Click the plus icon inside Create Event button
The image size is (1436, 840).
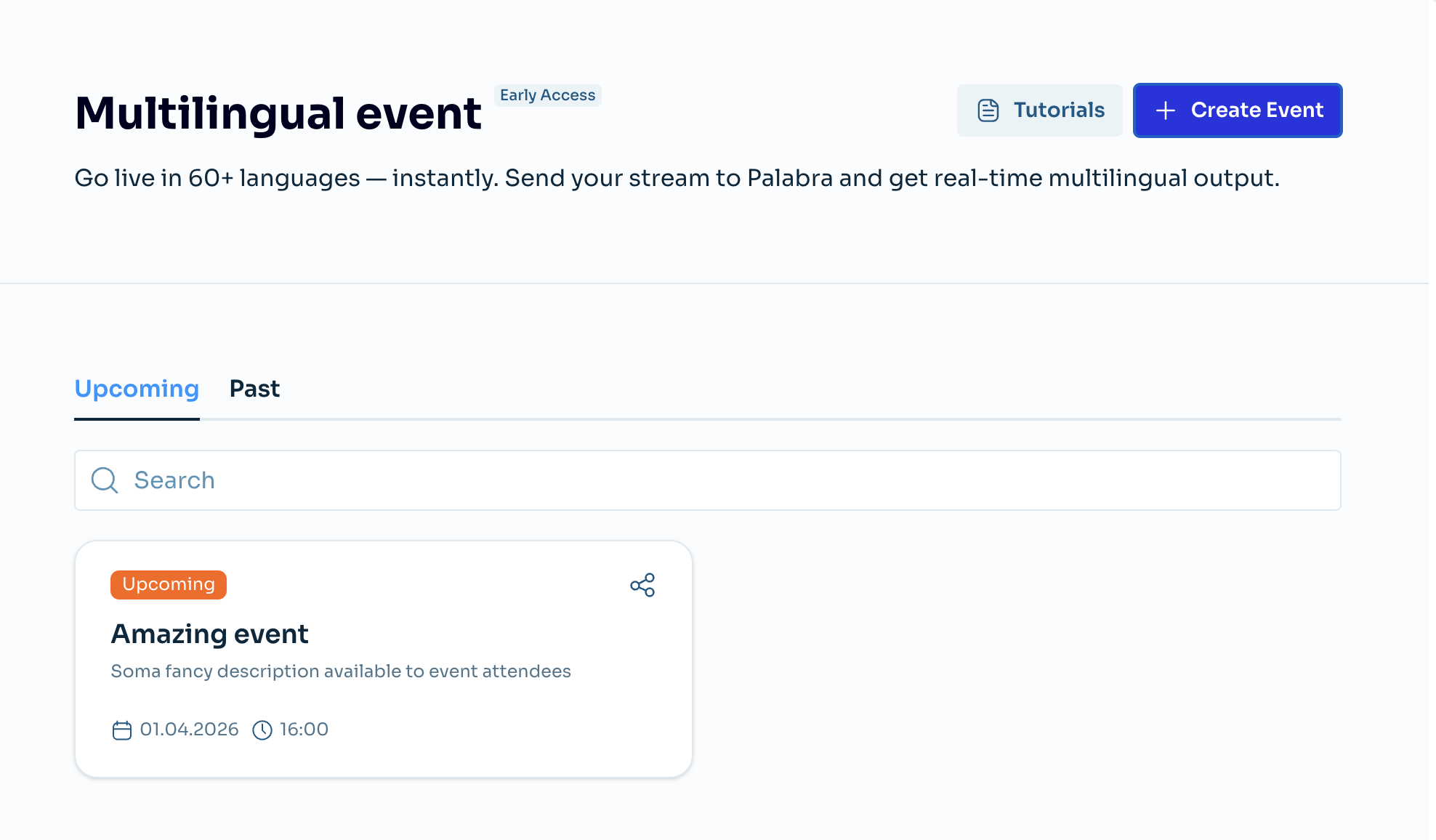click(1166, 110)
